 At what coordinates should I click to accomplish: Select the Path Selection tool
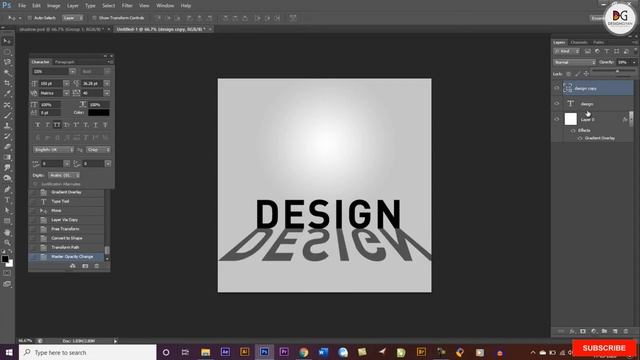coord(7,210)
